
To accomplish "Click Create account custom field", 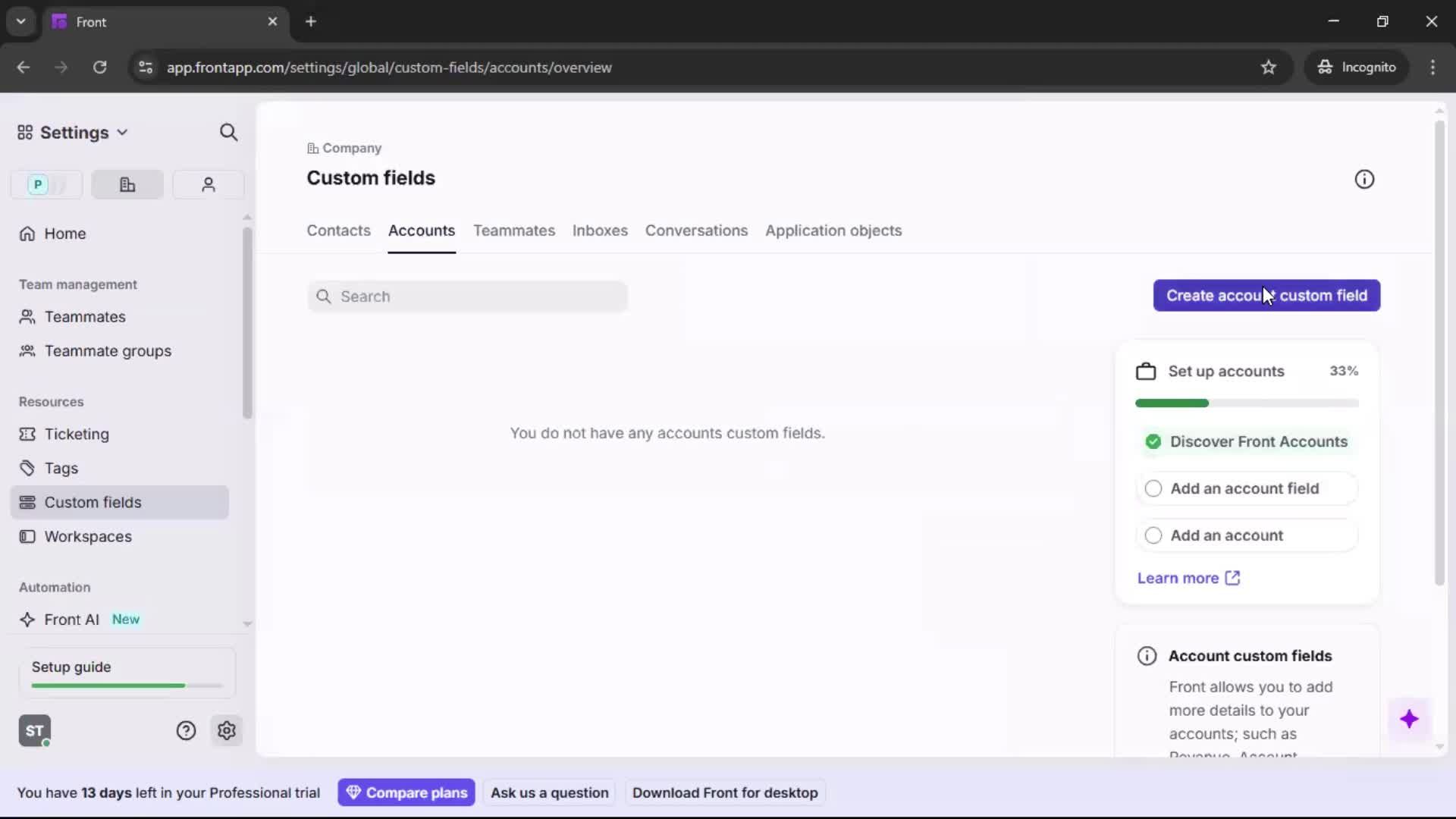I will pos(1266,296).
